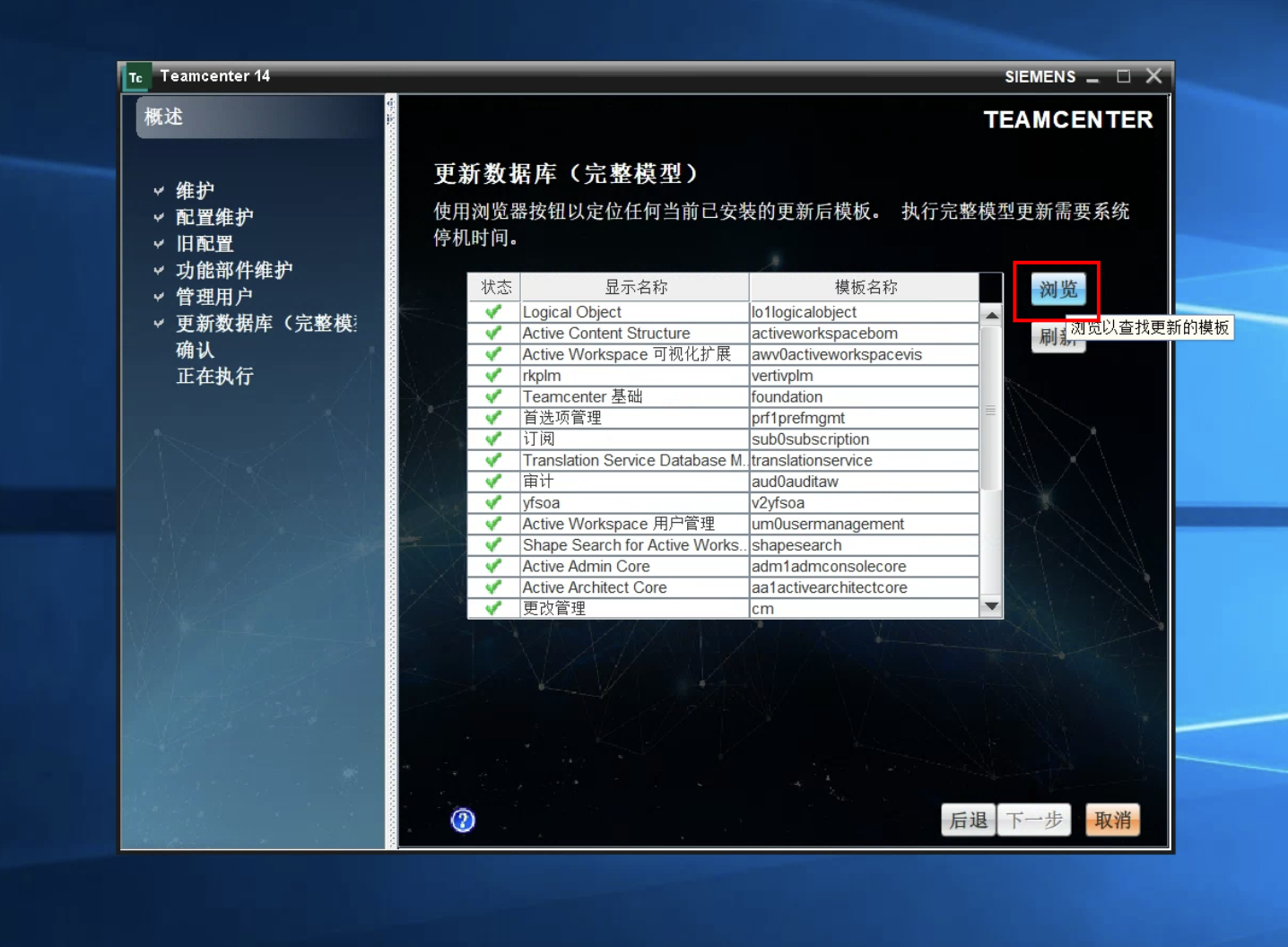Image resolution: width=1288 pixels, height=947 pixels.
Task: Click the 取消 cancel button
Action: [x=1112, y=820]
